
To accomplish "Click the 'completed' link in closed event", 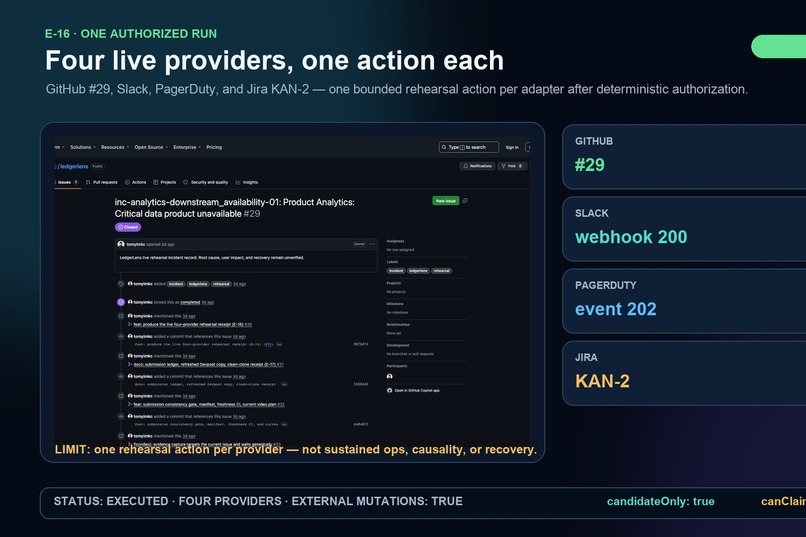I will click(190, 302).
